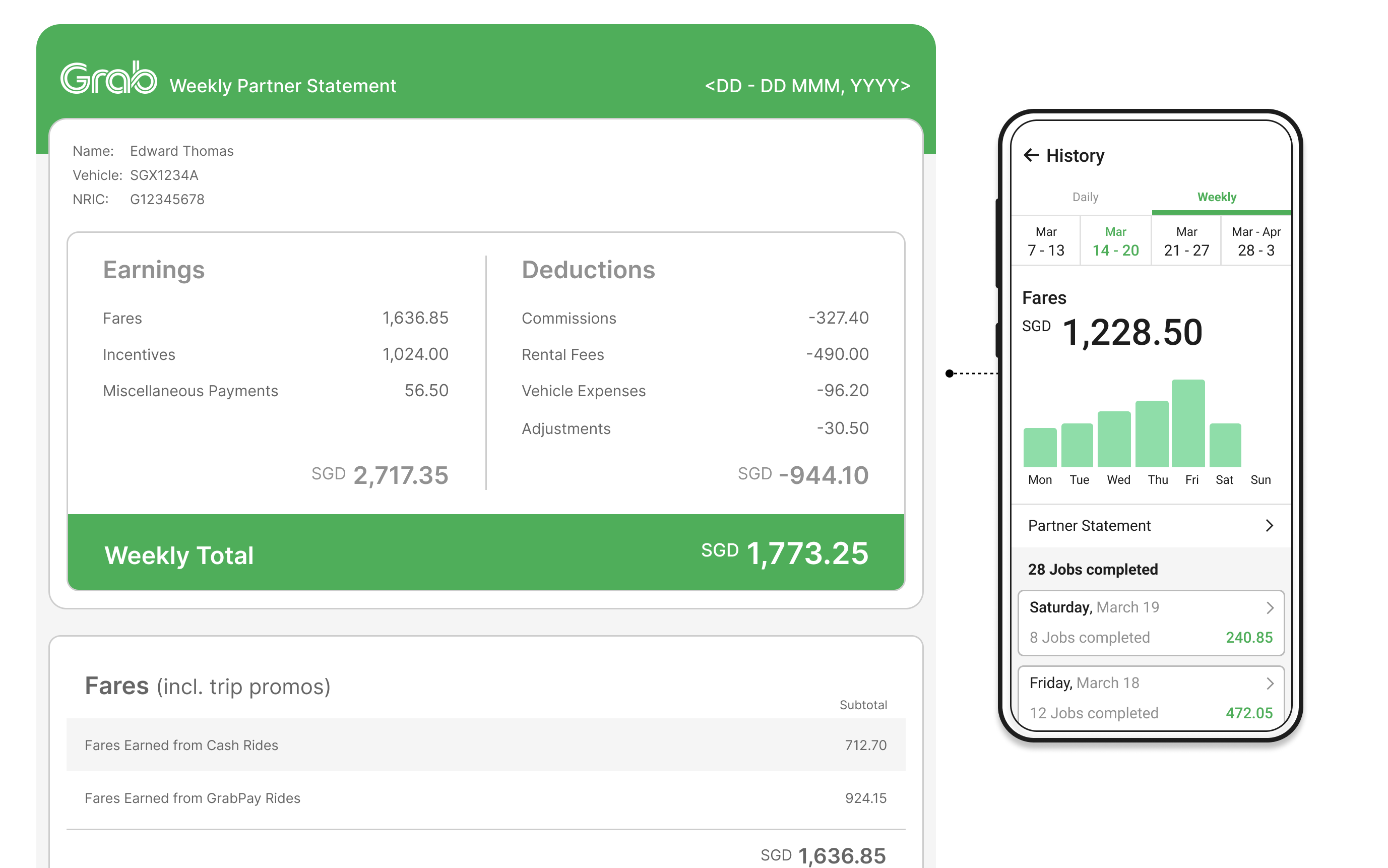Click the '28 Jobs completed' heading
This screenshot has width=1388, height=868.
tap(1093, 570)
